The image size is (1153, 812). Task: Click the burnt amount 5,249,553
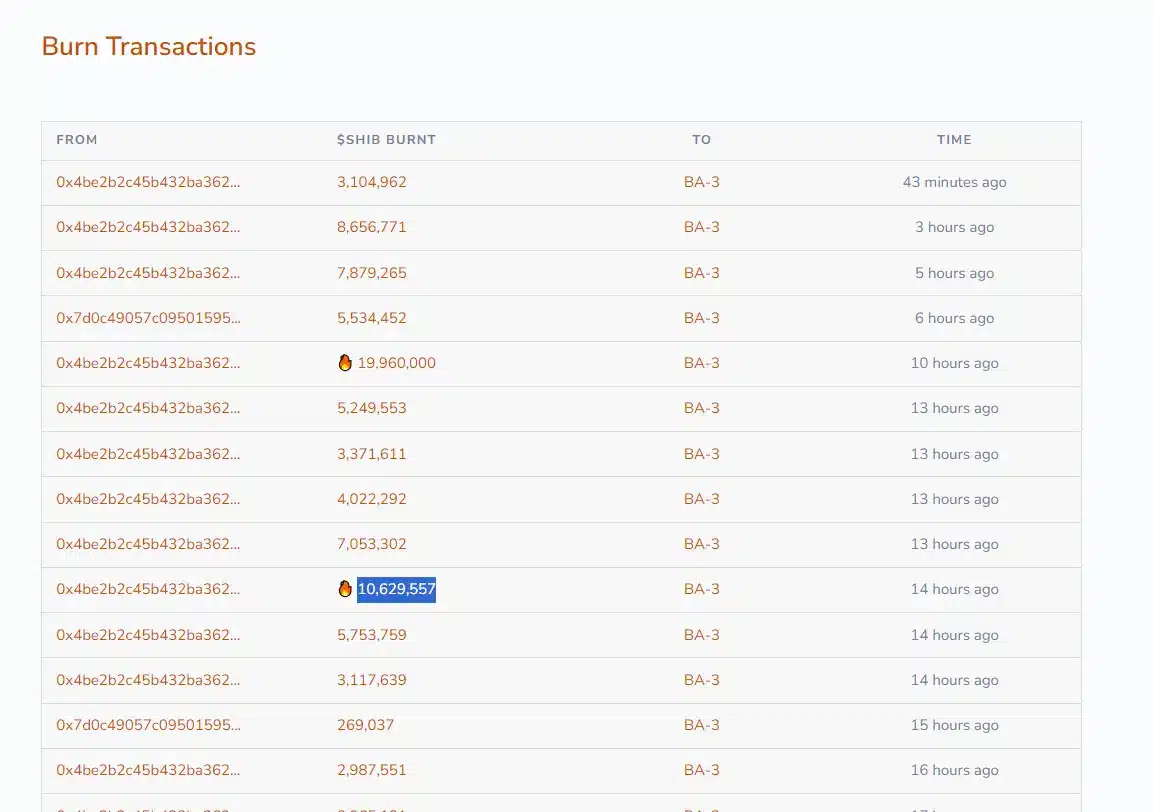371,407
